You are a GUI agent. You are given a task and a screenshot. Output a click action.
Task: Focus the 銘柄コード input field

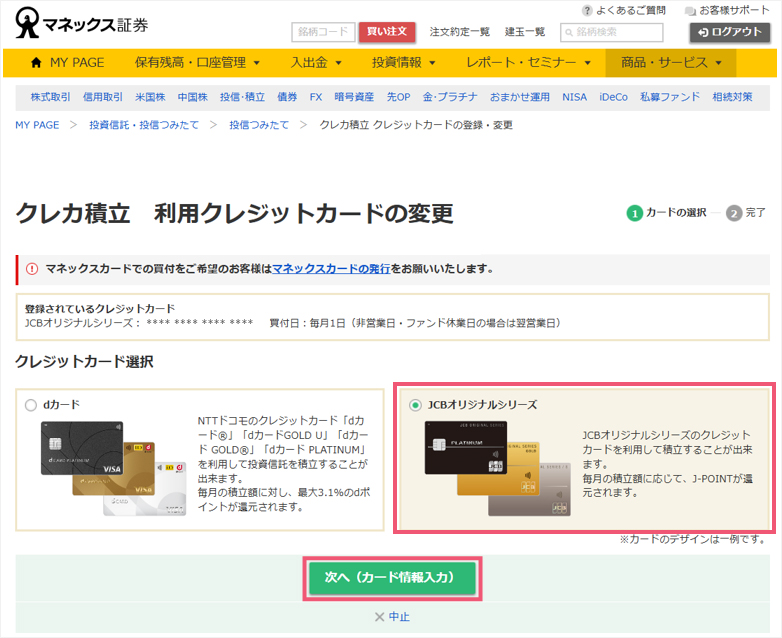(323, 32)
